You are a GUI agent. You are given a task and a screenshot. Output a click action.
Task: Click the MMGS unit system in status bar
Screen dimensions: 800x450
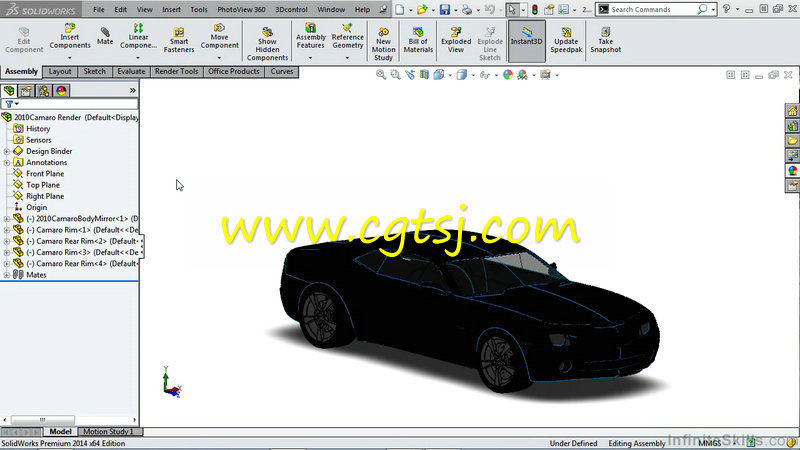[710, 443]
